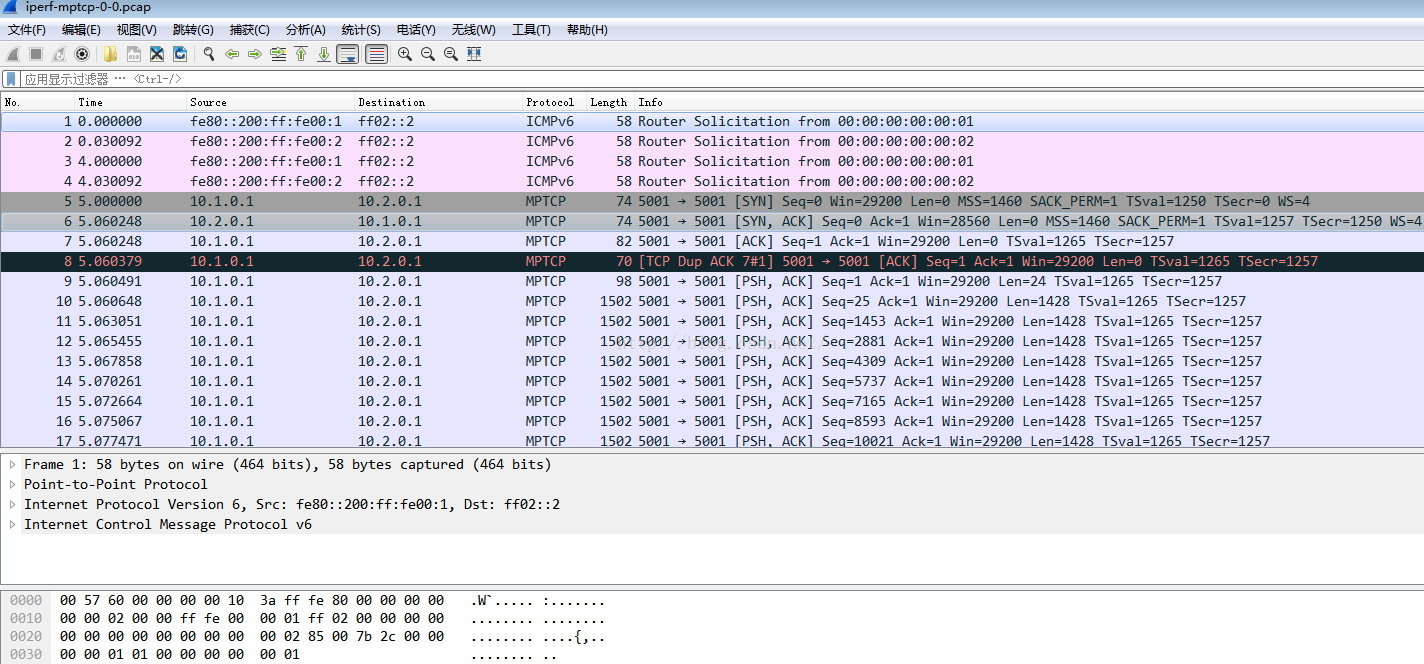Image resolution: width=1424 pixels, height=664 pixels.
Task: Go back to previous packet arrow
Action: click(x=231, y=54)
